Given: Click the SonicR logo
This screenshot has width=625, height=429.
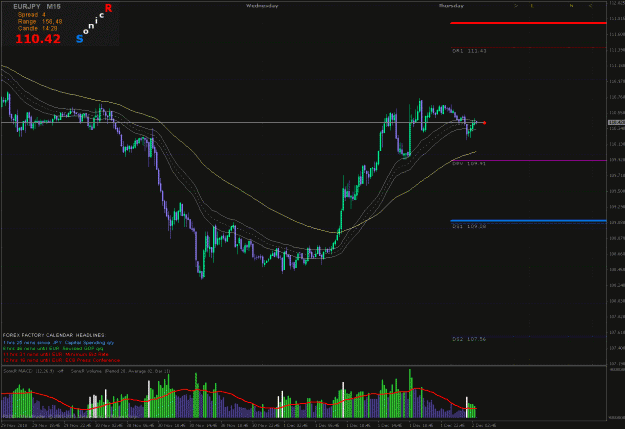Looking at the screenshot, I should [94, 23].
